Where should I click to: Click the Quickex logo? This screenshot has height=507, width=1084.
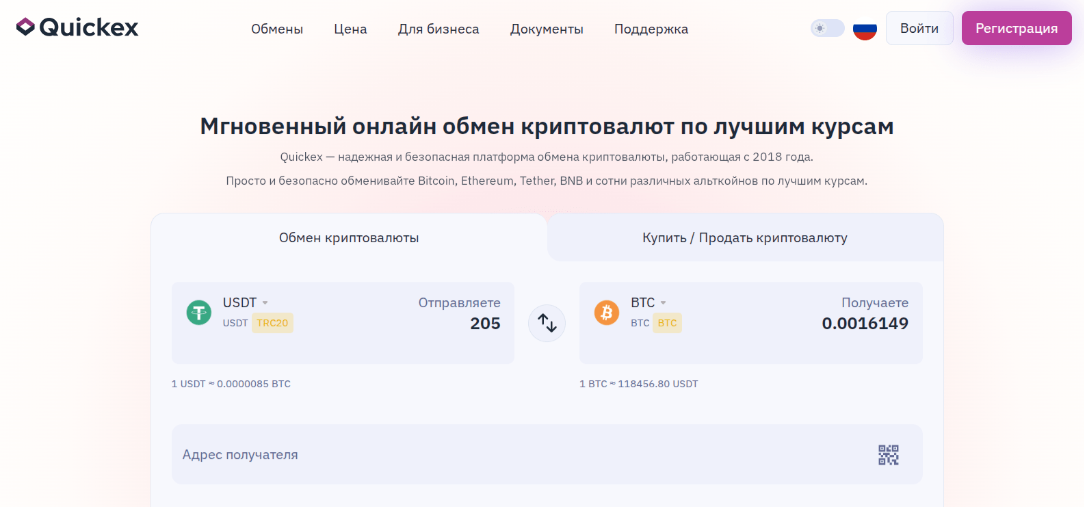point(77,28)
